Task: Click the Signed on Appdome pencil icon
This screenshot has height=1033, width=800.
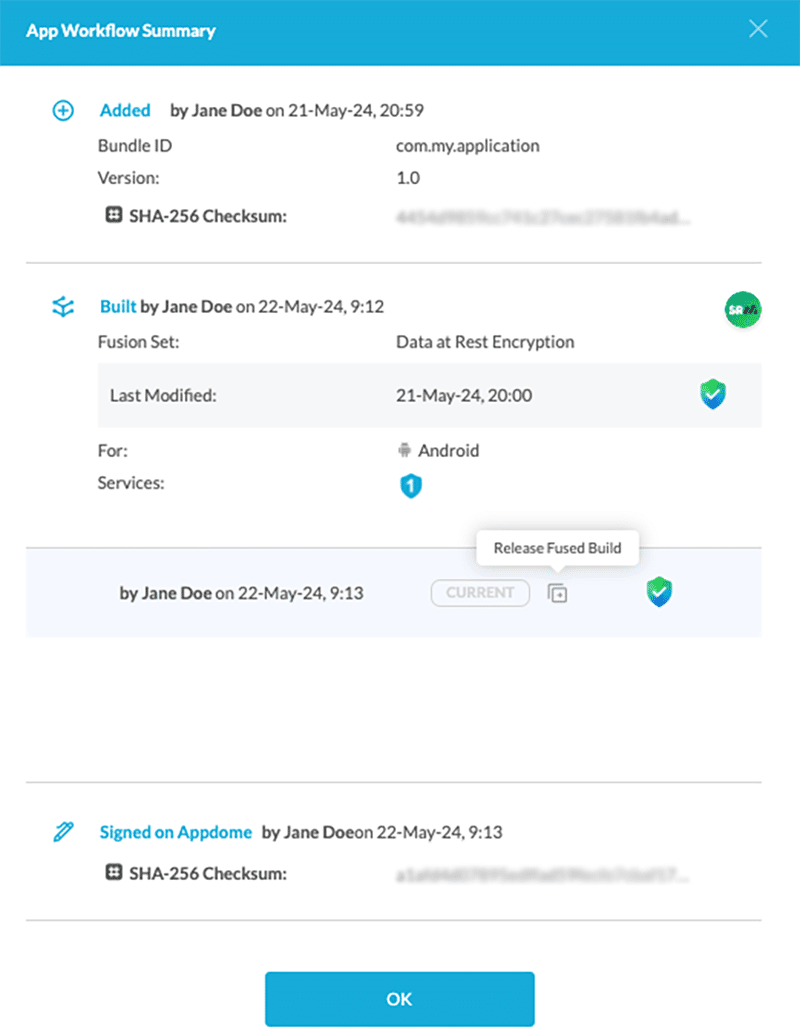Action: pos(62,832)
